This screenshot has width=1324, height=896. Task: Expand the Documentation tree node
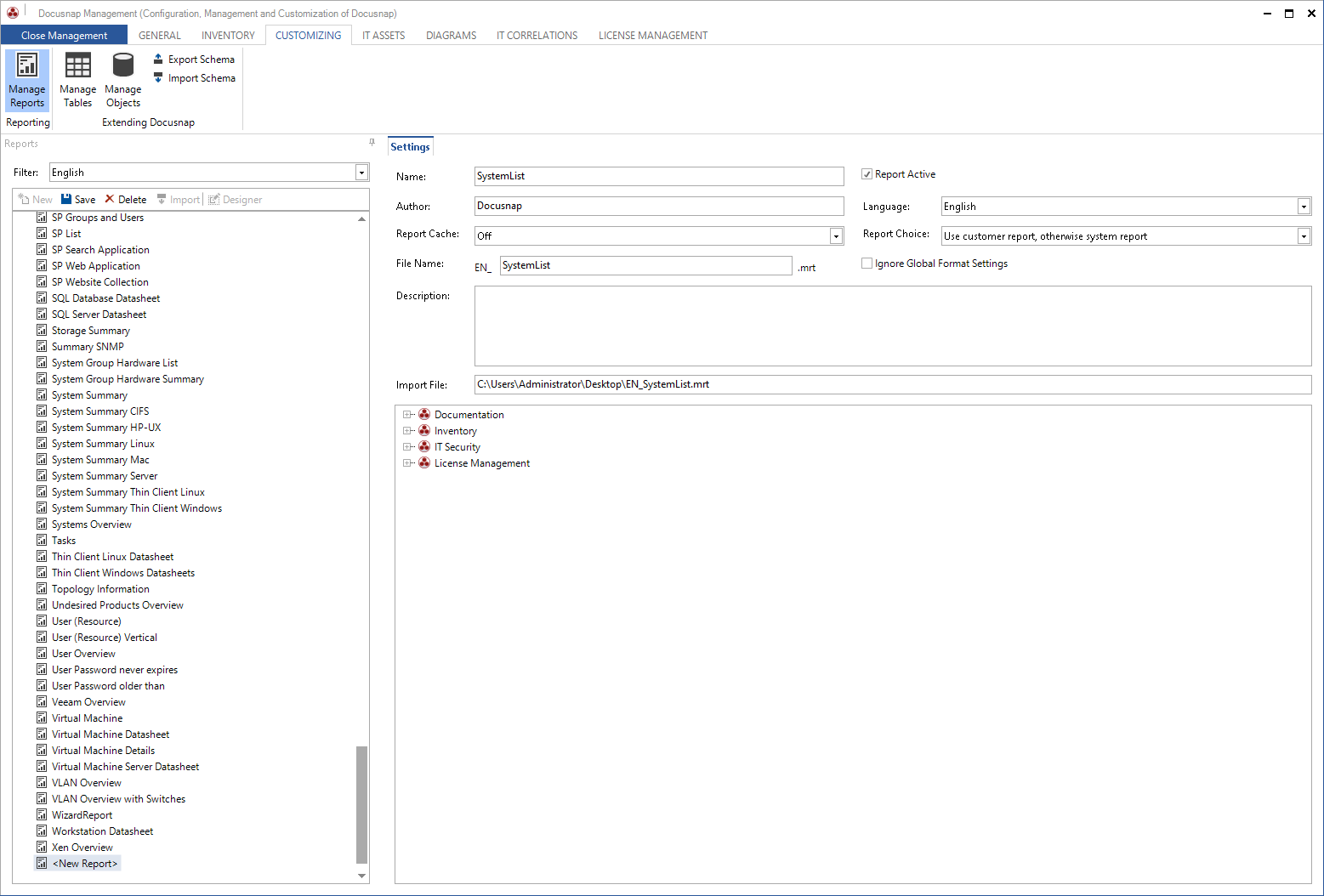(407, 414)
